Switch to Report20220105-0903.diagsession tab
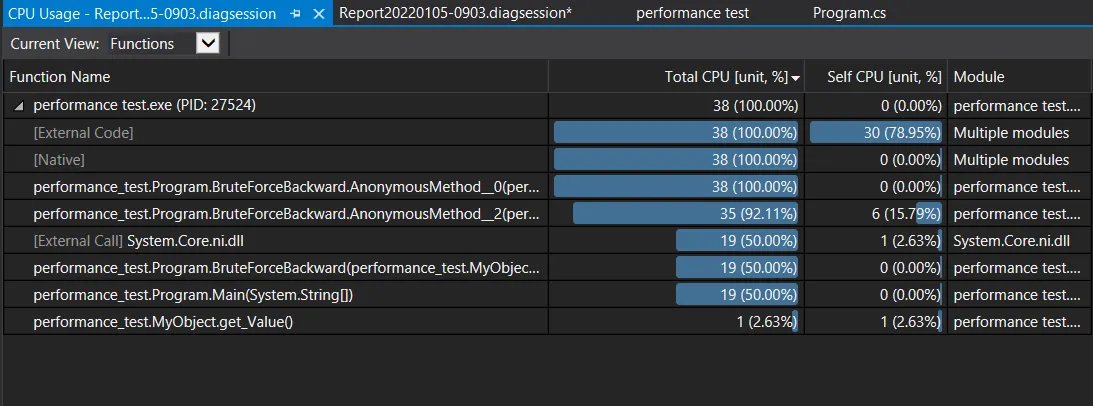The width and height of the screenshot is (1093, 406). click(455, 14)
